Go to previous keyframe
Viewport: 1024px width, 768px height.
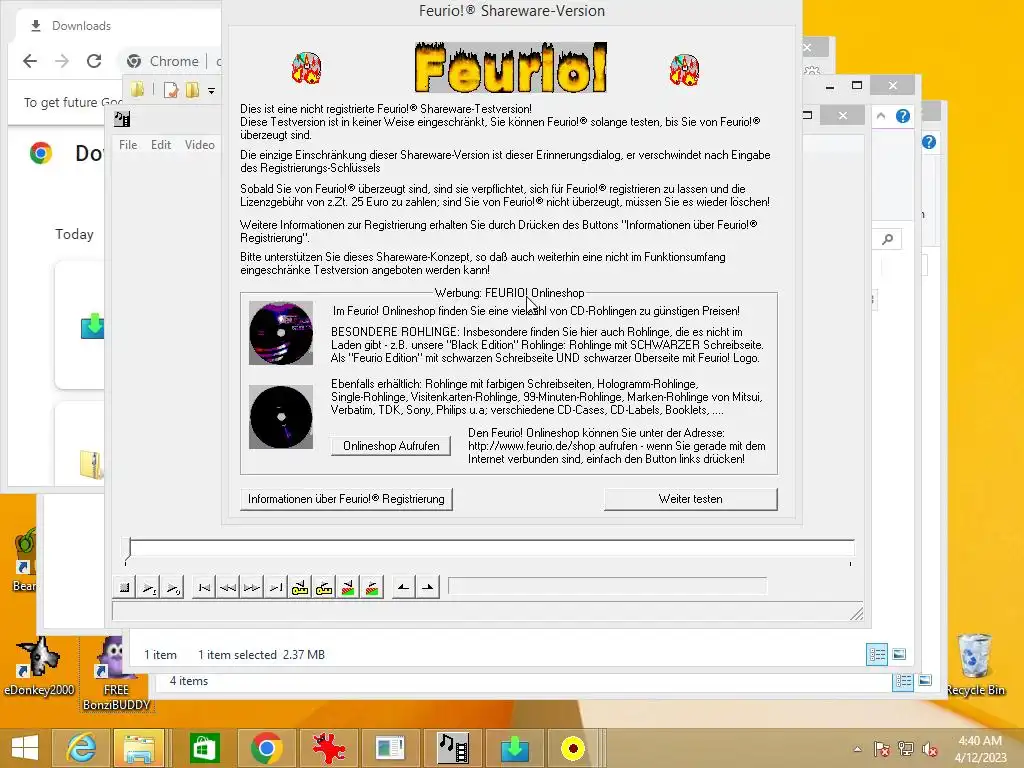point(300,588)
